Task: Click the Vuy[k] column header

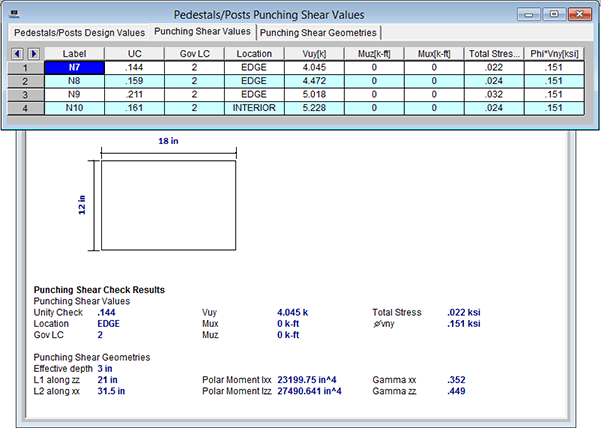Action: click(x=315, y=53)
